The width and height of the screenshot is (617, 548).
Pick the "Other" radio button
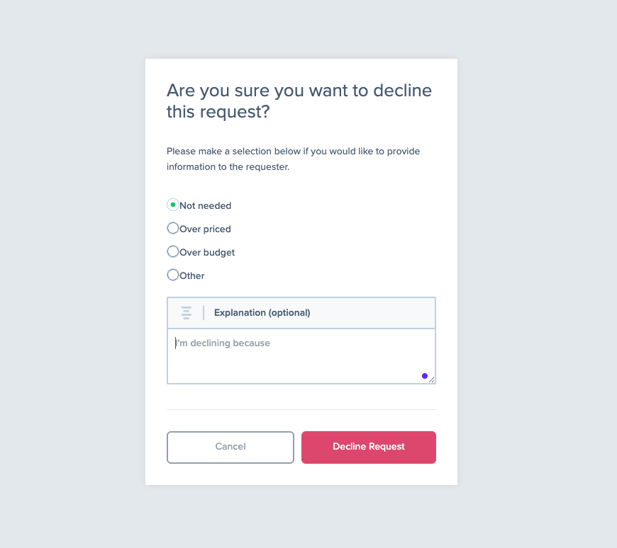tap(173, 275)
